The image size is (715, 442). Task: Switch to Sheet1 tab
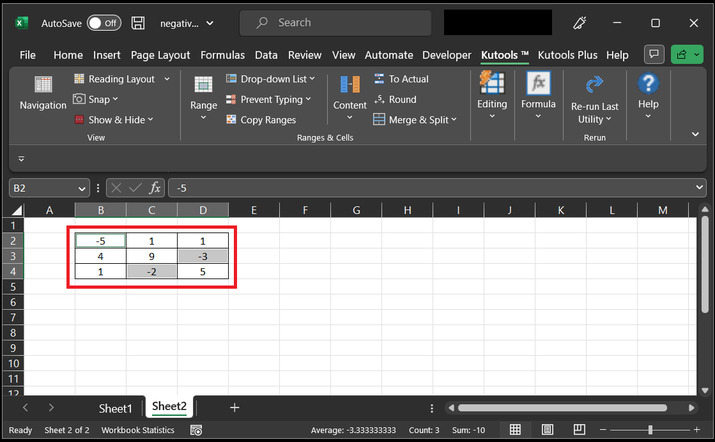point(115,408)
